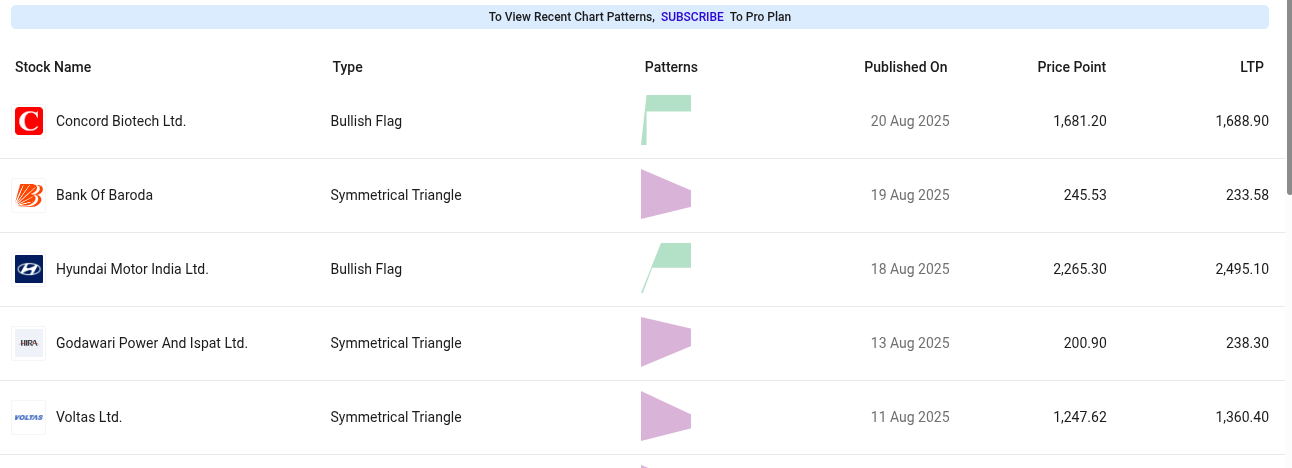
Task: Open Voltas symmetrical triangle pattern thumbnail
Action: (666, 416)
